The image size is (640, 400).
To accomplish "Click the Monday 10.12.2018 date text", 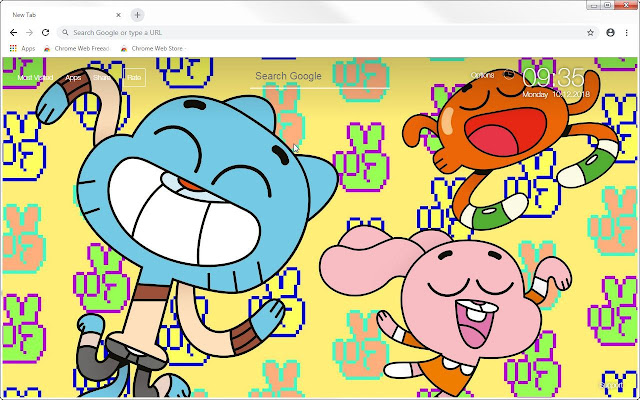I will tap(556, 94).
